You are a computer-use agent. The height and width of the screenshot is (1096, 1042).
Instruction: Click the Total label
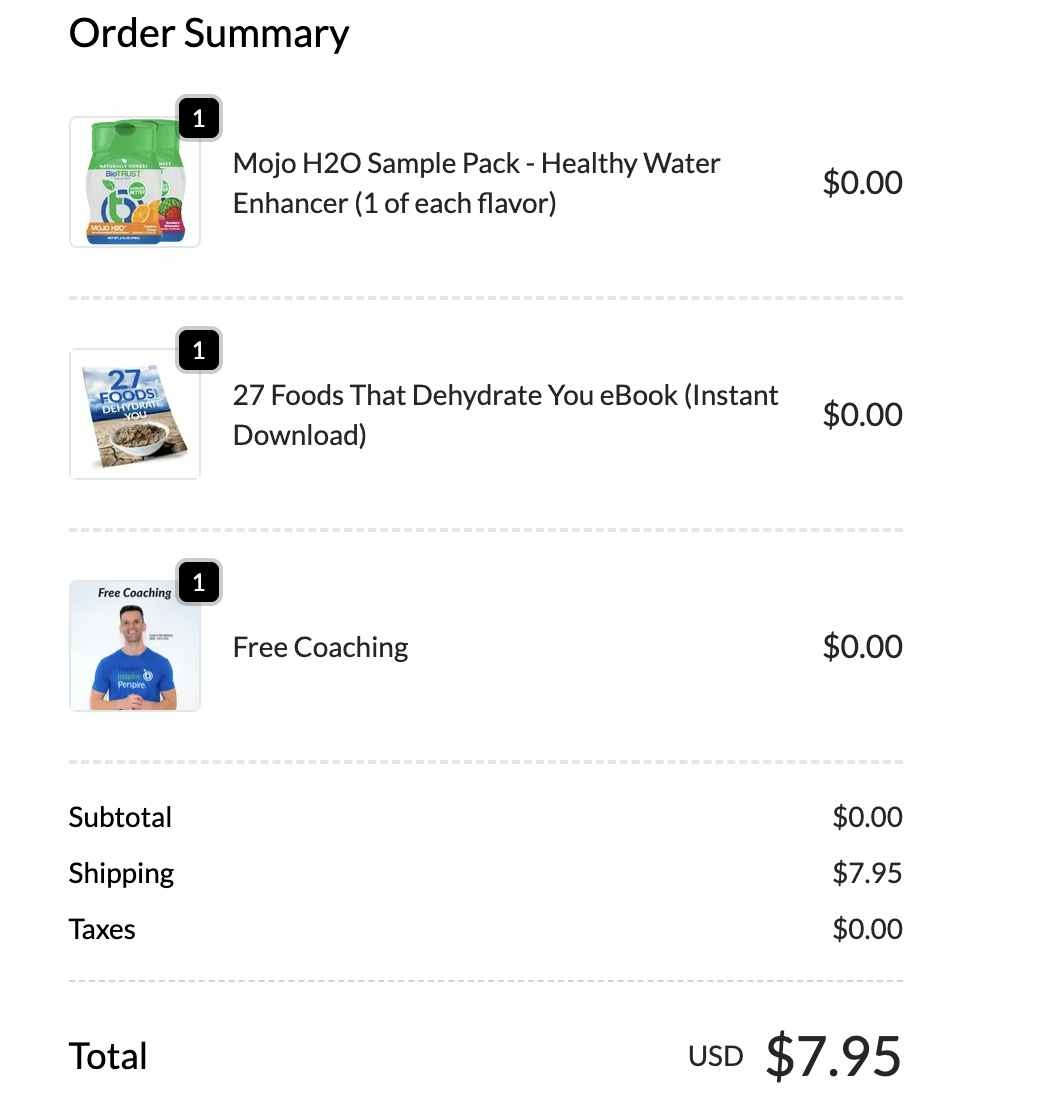(x=108, y=1055)
